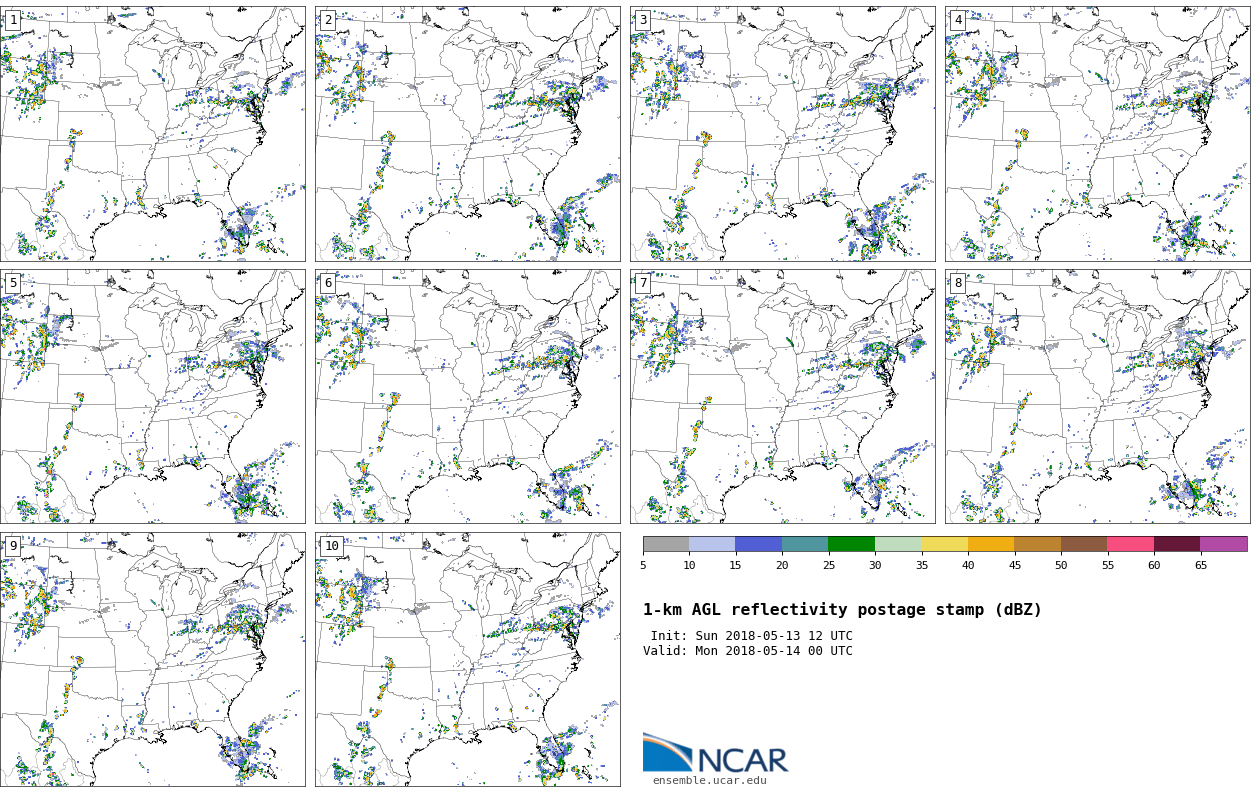Click the number 1 panel label
This screenshot has width=1260, height=788.
point(13,20)
